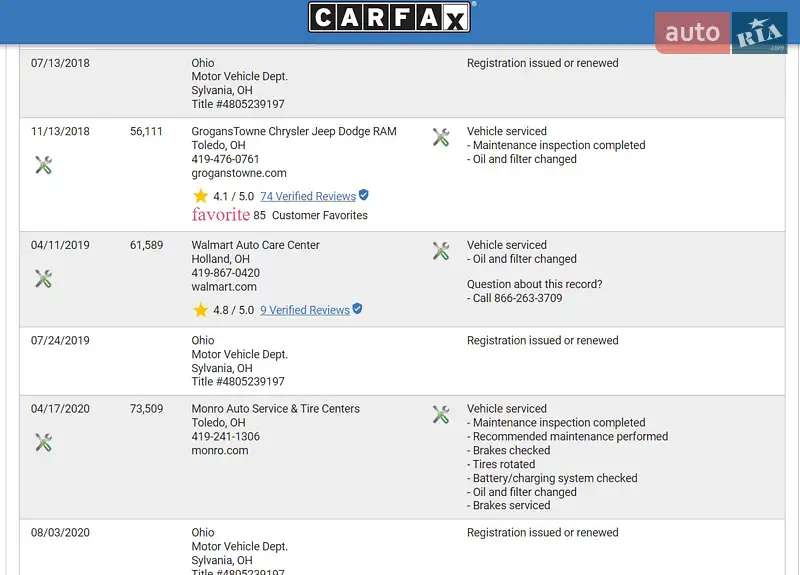
Task: Click the wrench icon beside Monro's Vehicle serviced
Action: [441, 415]
